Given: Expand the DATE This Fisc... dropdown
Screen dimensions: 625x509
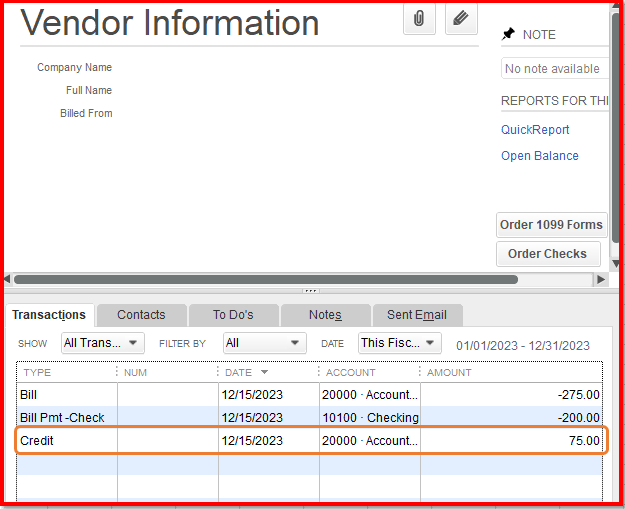Looking at the screenshot, I should (x=400, y=343).
